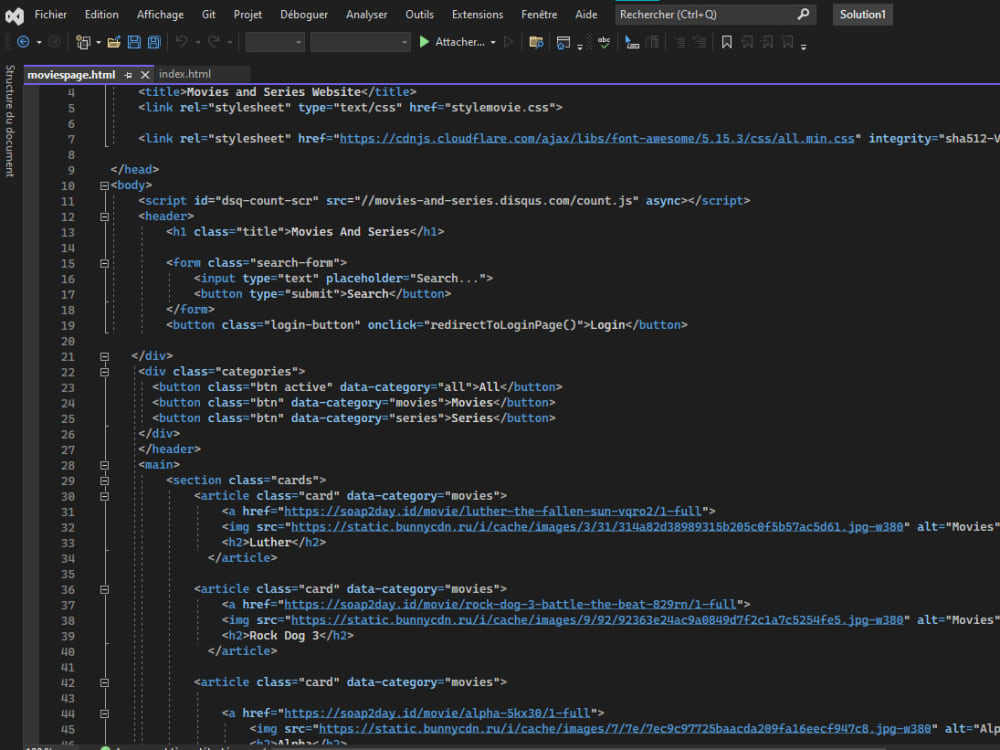The width and height of the screenshot is (1000, 750).
Task: Toggle a bookmark using the bookmark icon
Action: tap(726, 42)
